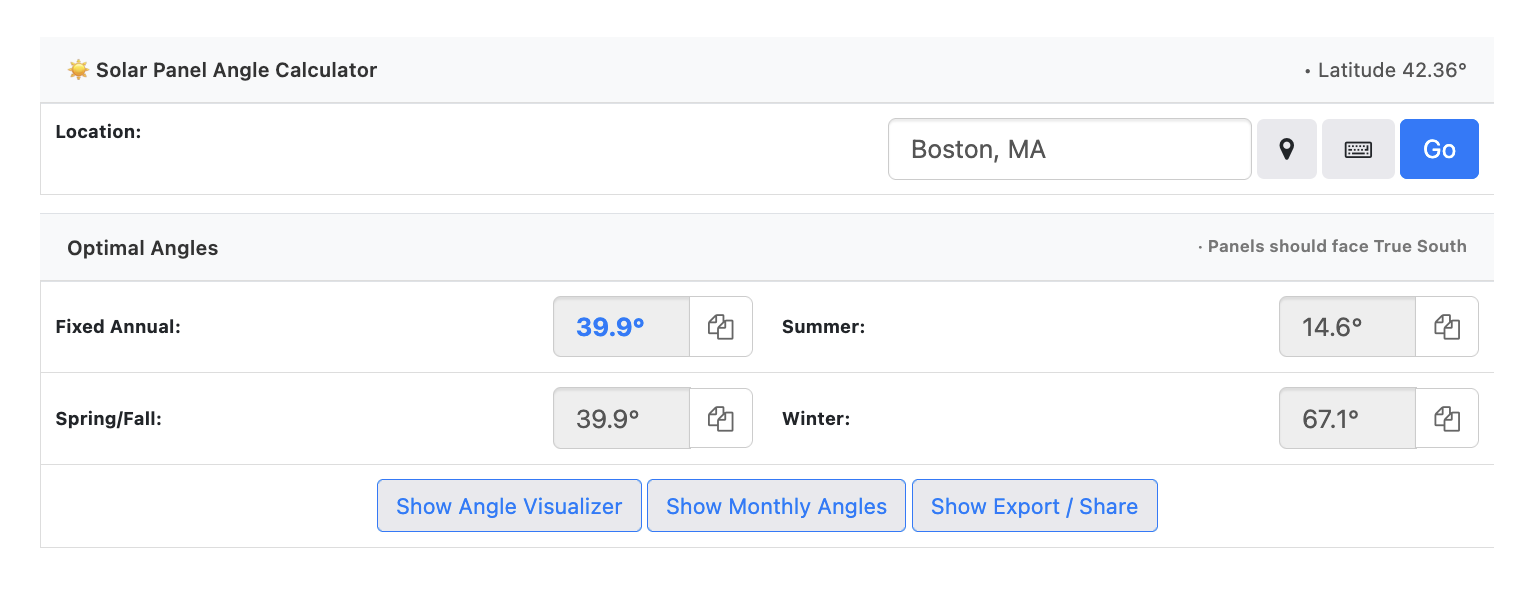The width and height of the screenshot is (1526, 590).
Task: Click the Optimal Angles section header
Action: pyautogui.click(x=143, y=248)
